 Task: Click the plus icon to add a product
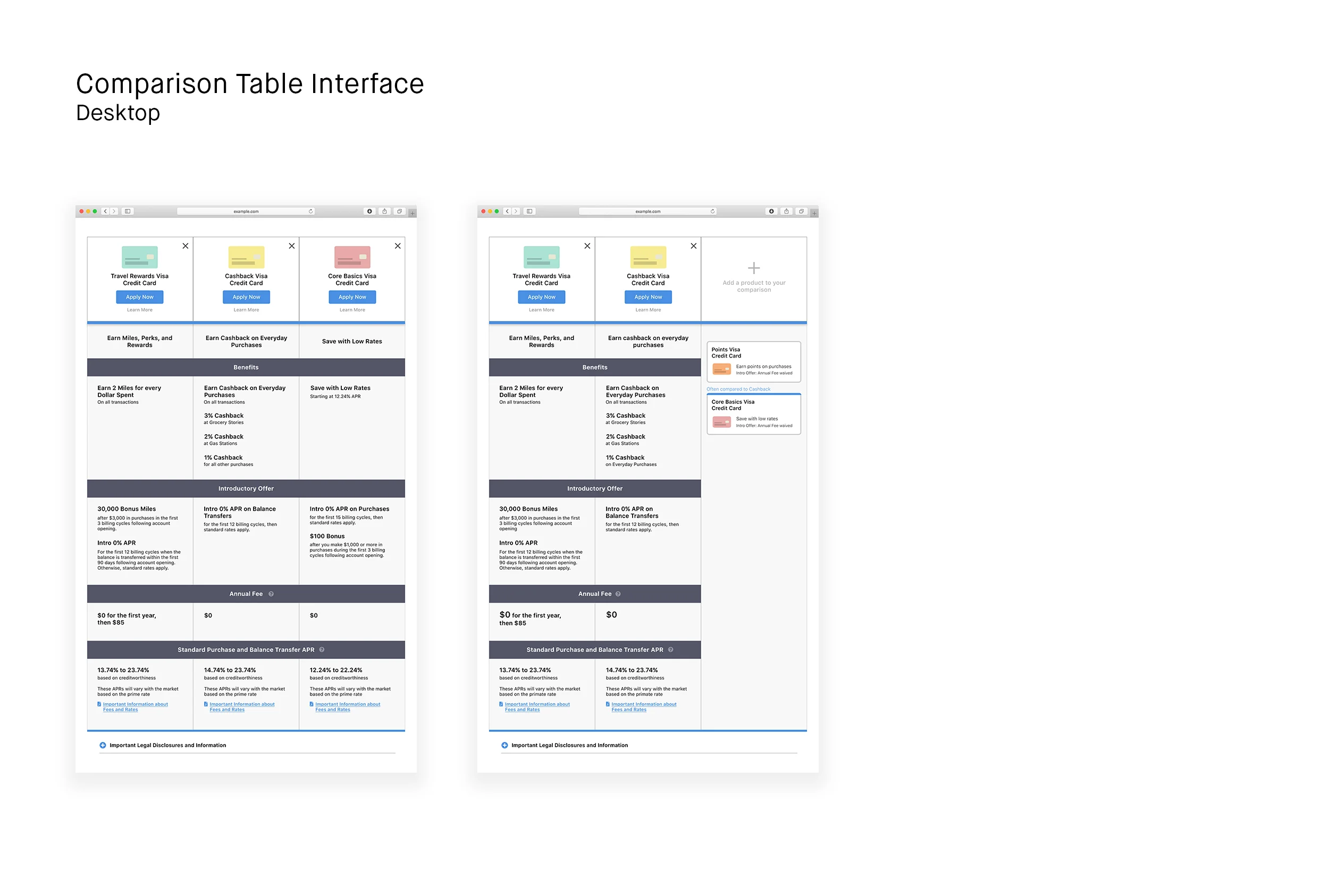click(754, 268)
